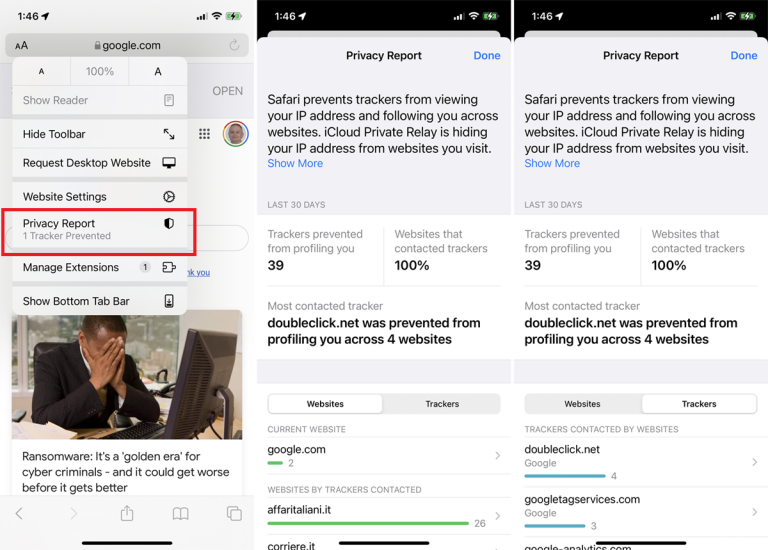Viewport: 768px width, 550px height.
Task: Expand the doubleclick.net tracker row
Action: [x=641, y=461]
